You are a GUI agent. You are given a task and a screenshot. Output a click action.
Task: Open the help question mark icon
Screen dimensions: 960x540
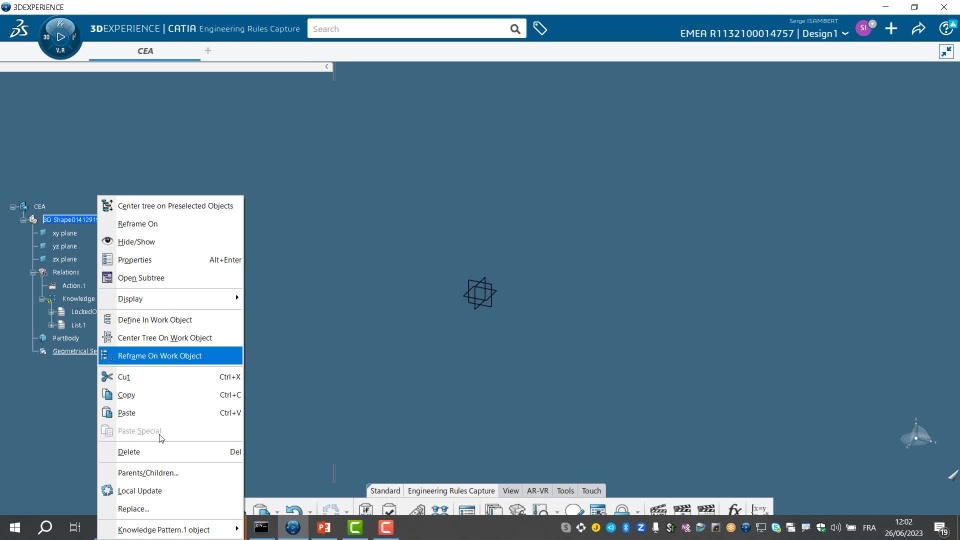pos(947,28)
